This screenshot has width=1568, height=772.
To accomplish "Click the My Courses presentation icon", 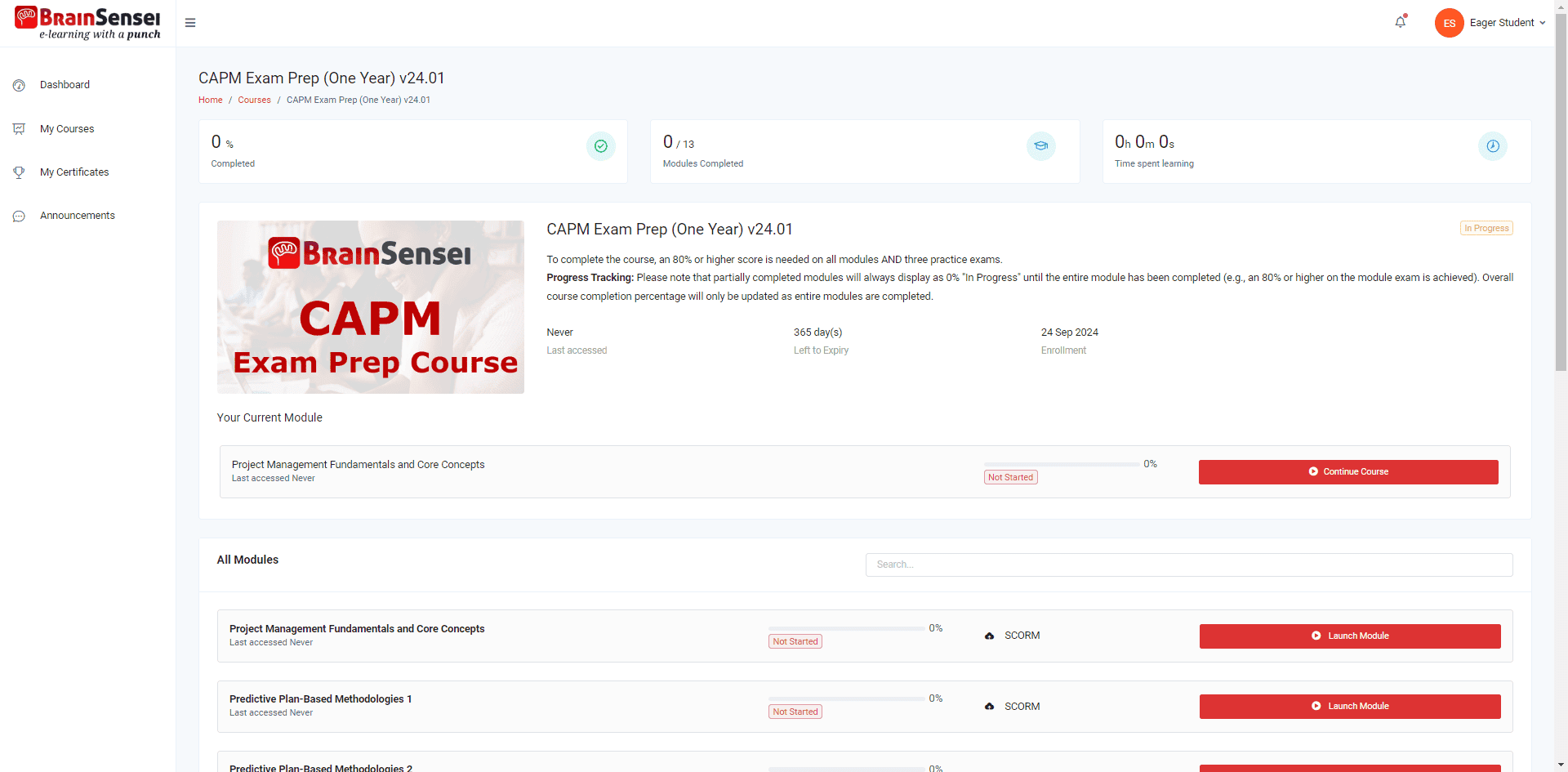I will coord(20,129).
